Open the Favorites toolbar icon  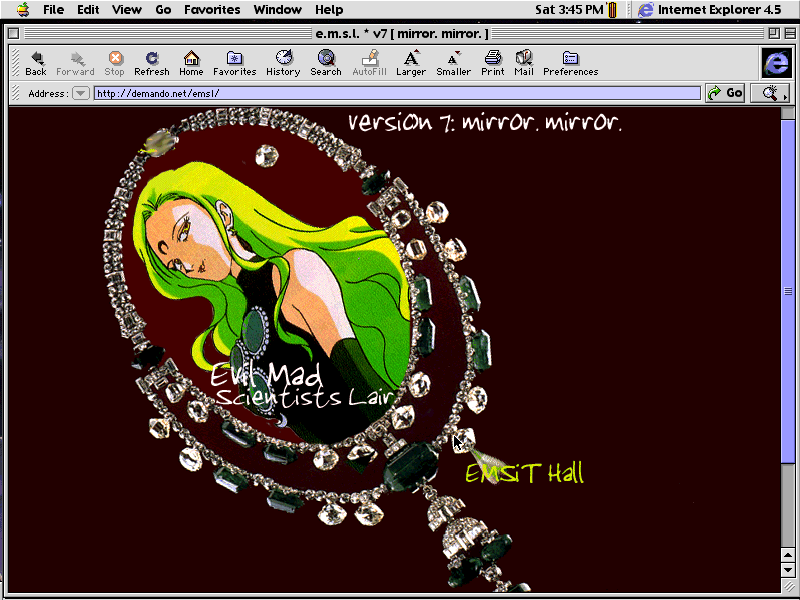(234, 59)
